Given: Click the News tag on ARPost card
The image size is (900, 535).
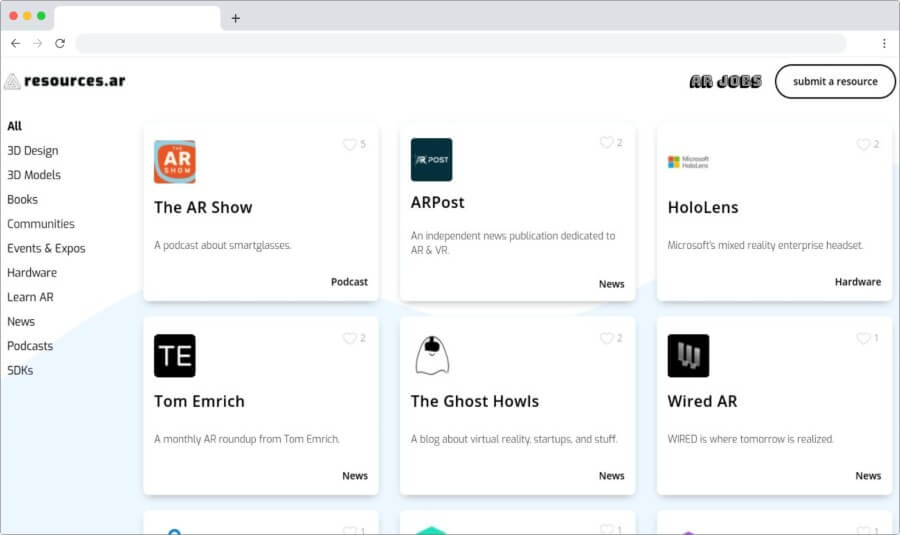Looking at the screenshot, I should coord(611,284).
